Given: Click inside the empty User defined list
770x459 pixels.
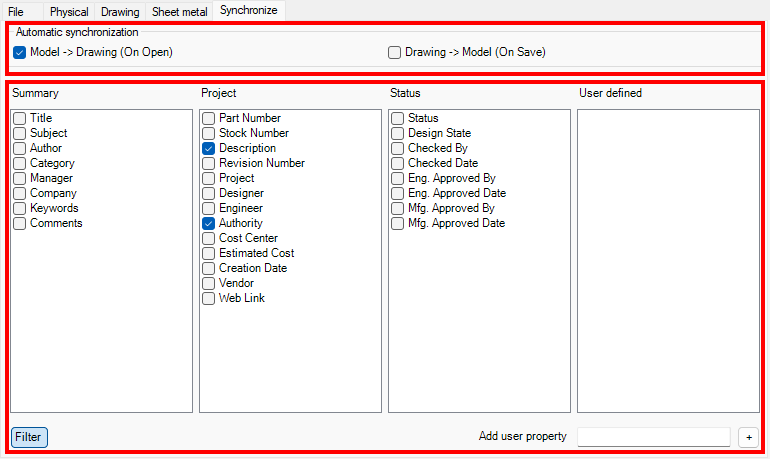Looking at the screenshot, I should click(668, 260).
